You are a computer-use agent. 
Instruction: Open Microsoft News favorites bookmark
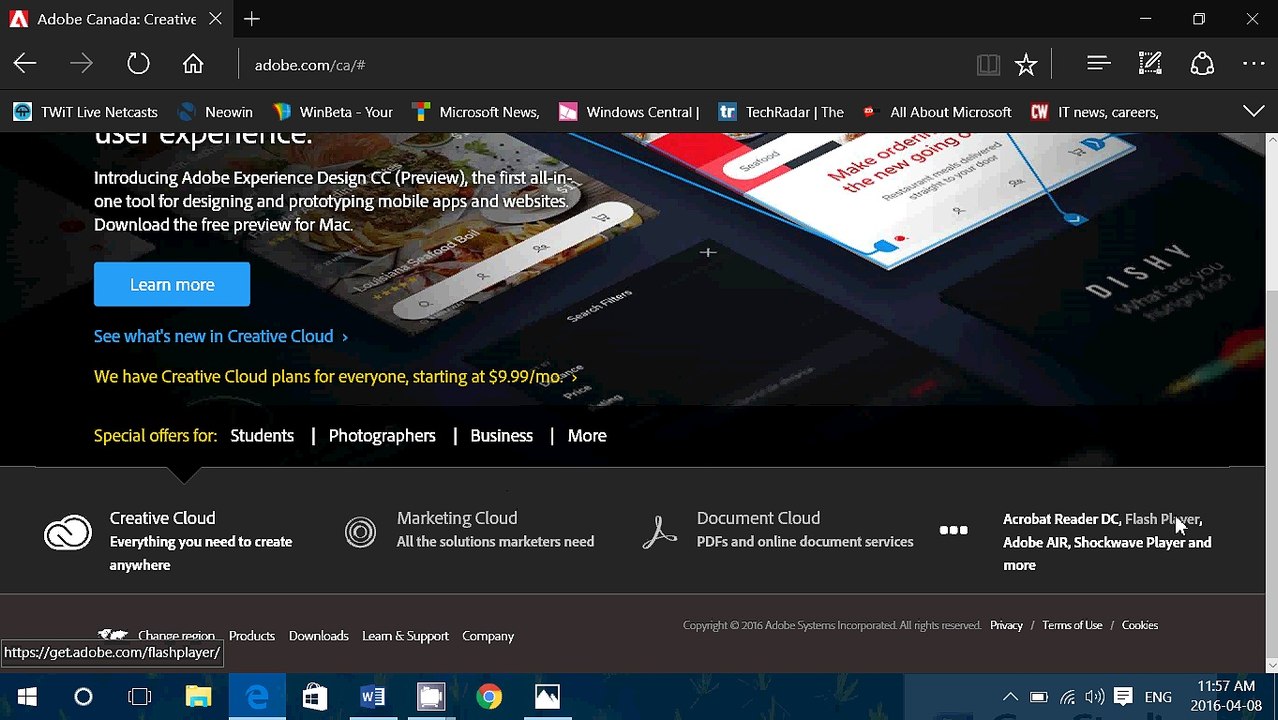(477, 112)
